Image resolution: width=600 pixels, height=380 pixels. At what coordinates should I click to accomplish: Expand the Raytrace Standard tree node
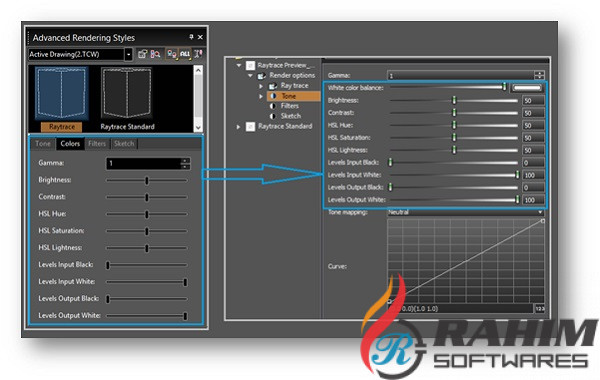(238, 127)
